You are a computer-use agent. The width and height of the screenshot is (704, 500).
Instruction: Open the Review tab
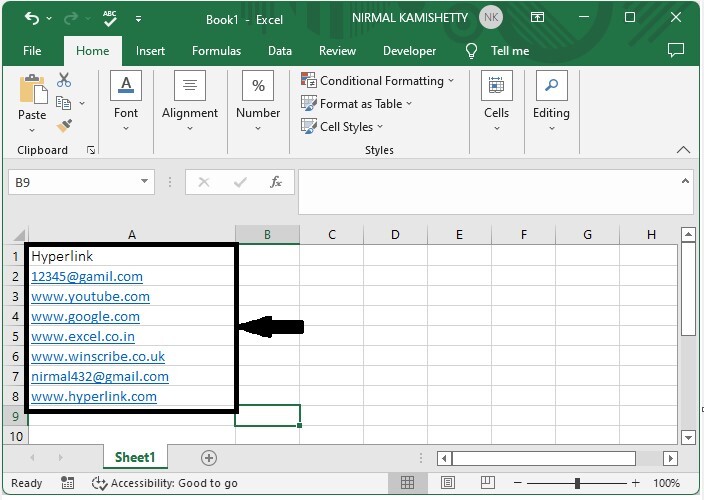click(337, 51)
